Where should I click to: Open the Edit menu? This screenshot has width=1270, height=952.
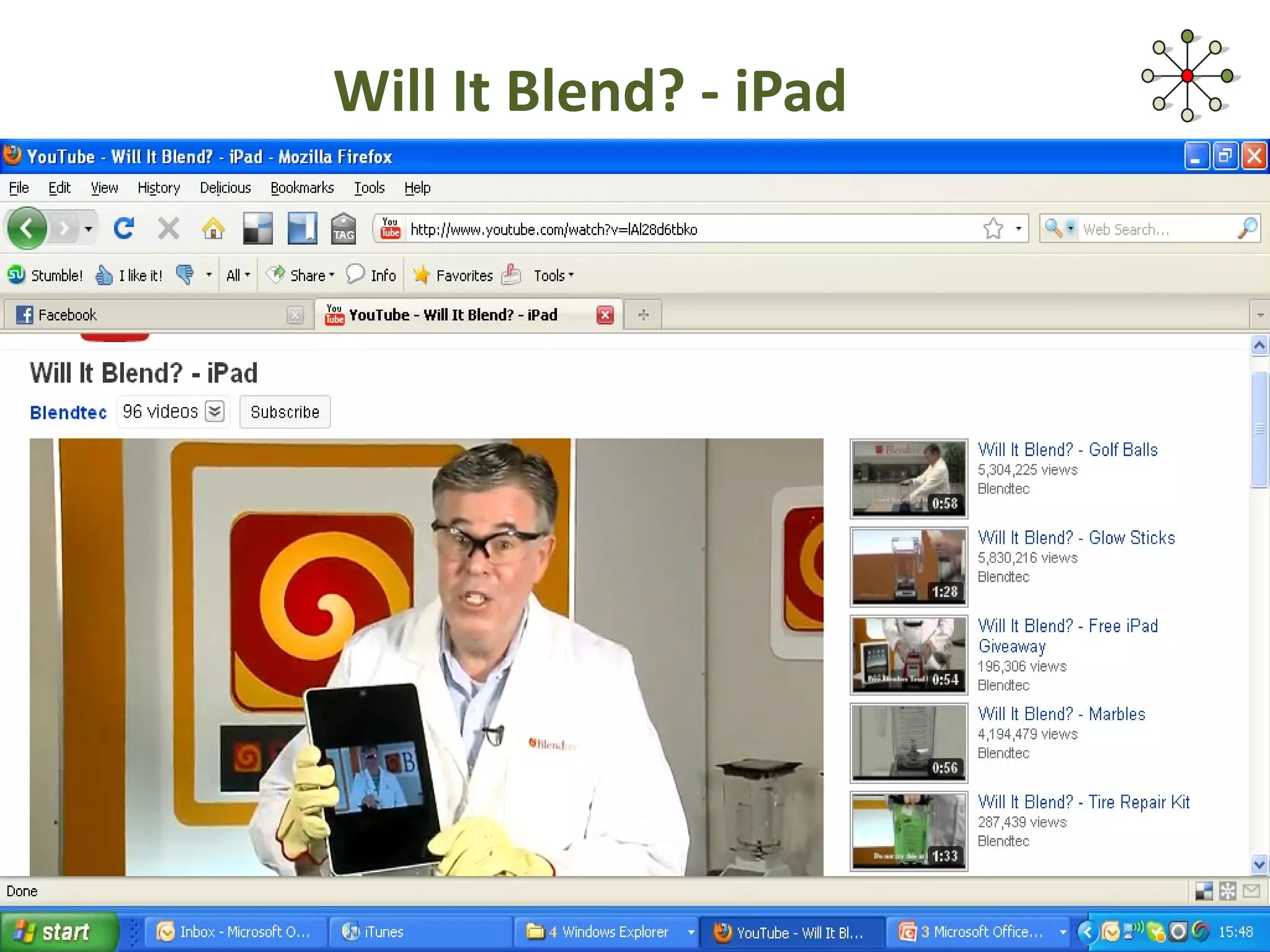click(60, 188)
